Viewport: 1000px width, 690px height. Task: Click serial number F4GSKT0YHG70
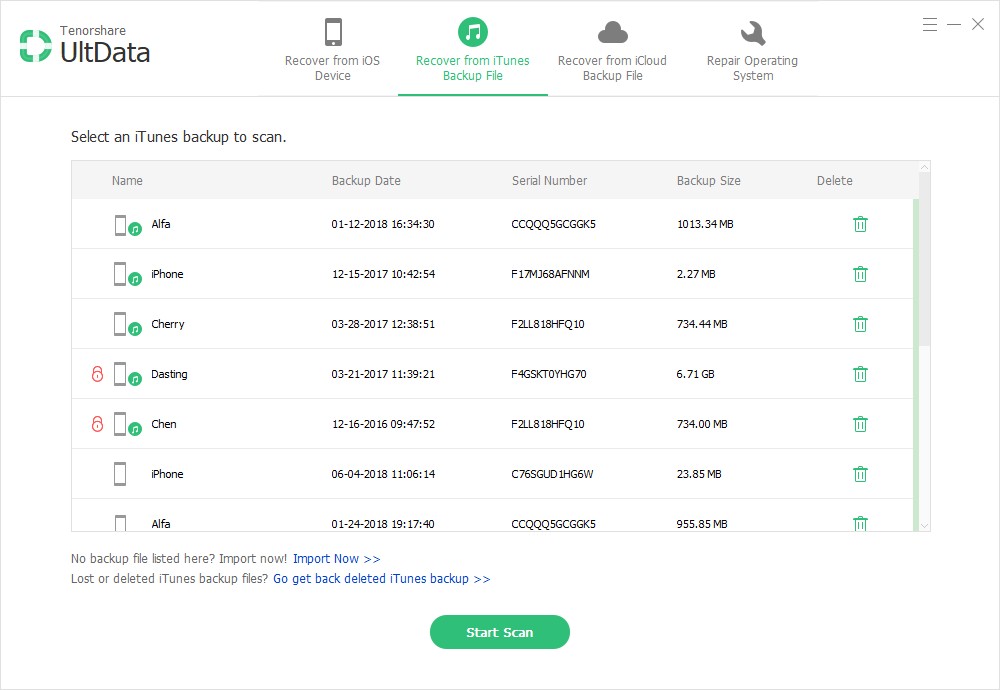click(x=548, y=374)
